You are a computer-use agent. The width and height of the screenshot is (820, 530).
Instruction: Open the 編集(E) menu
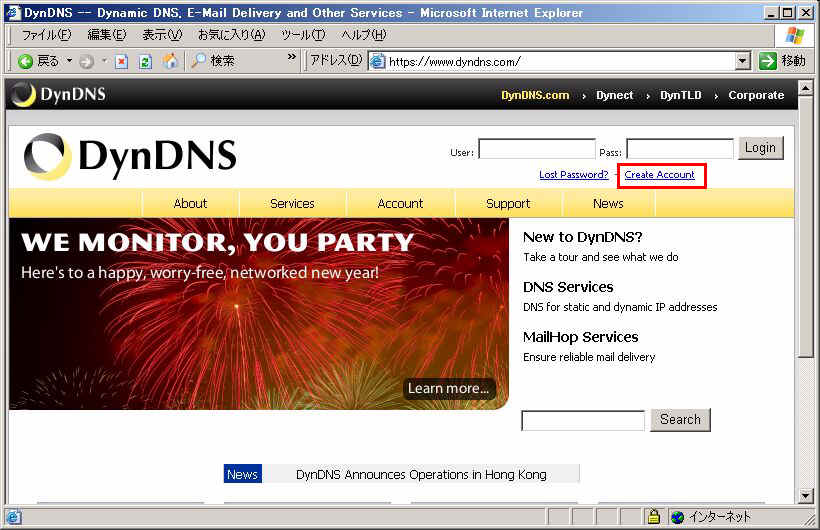tap(107, 35)
